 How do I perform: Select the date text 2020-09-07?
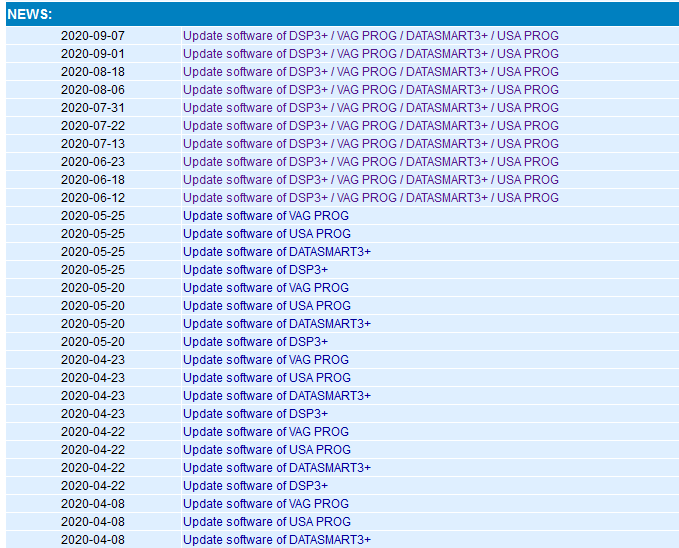click(93, 36)
